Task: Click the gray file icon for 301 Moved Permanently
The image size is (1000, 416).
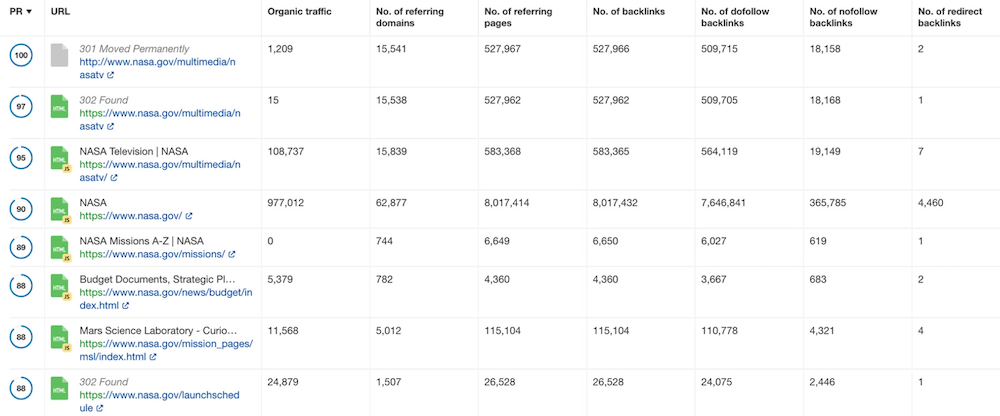Action: pyautogui.click(x=59, y=56)
